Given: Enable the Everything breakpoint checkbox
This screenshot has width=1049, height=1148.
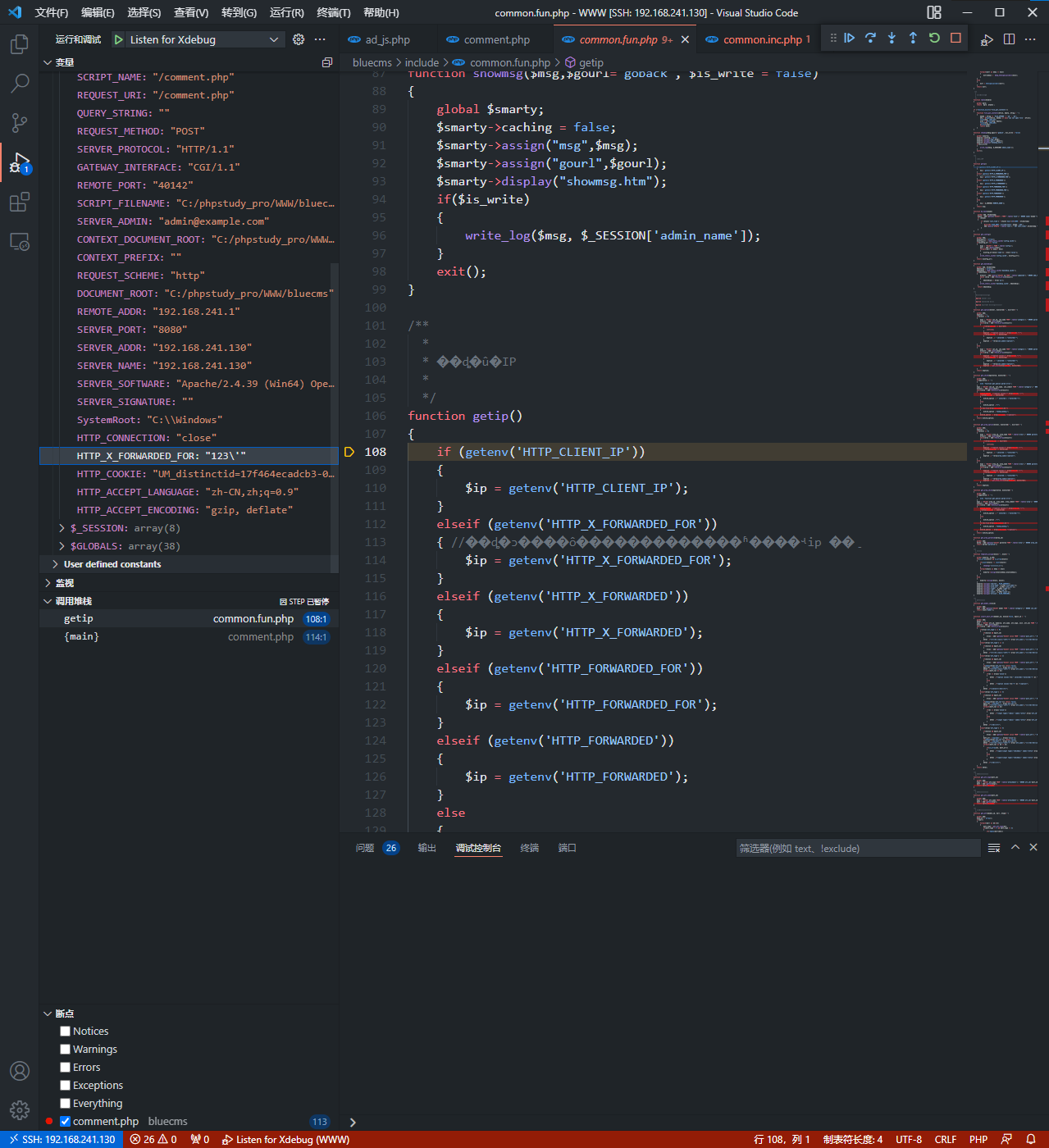Looking at the screenshot, I should [x=65, y=1103].
